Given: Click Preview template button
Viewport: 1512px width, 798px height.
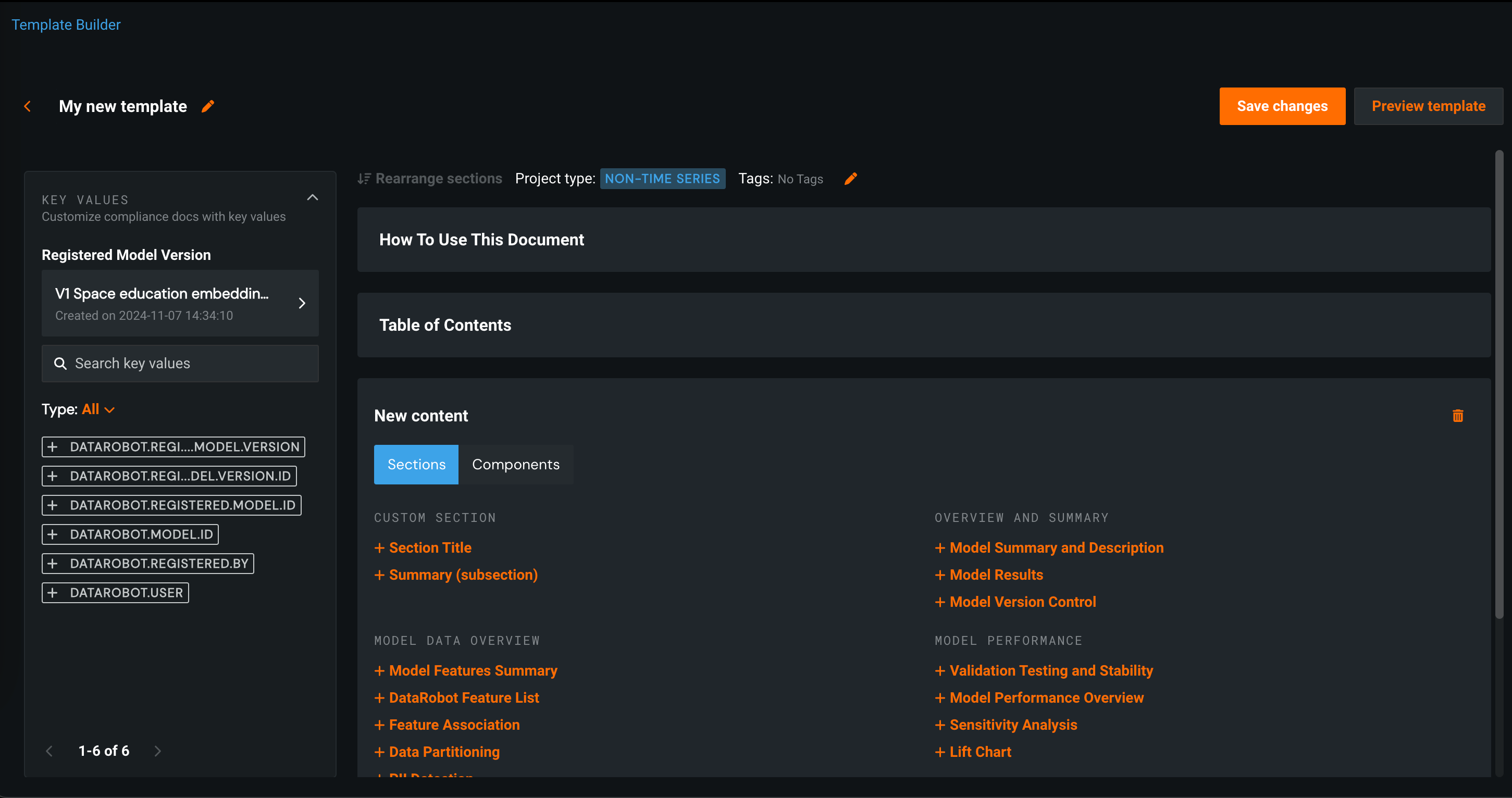Looking at the screenshot, I should pos(1428,106).
